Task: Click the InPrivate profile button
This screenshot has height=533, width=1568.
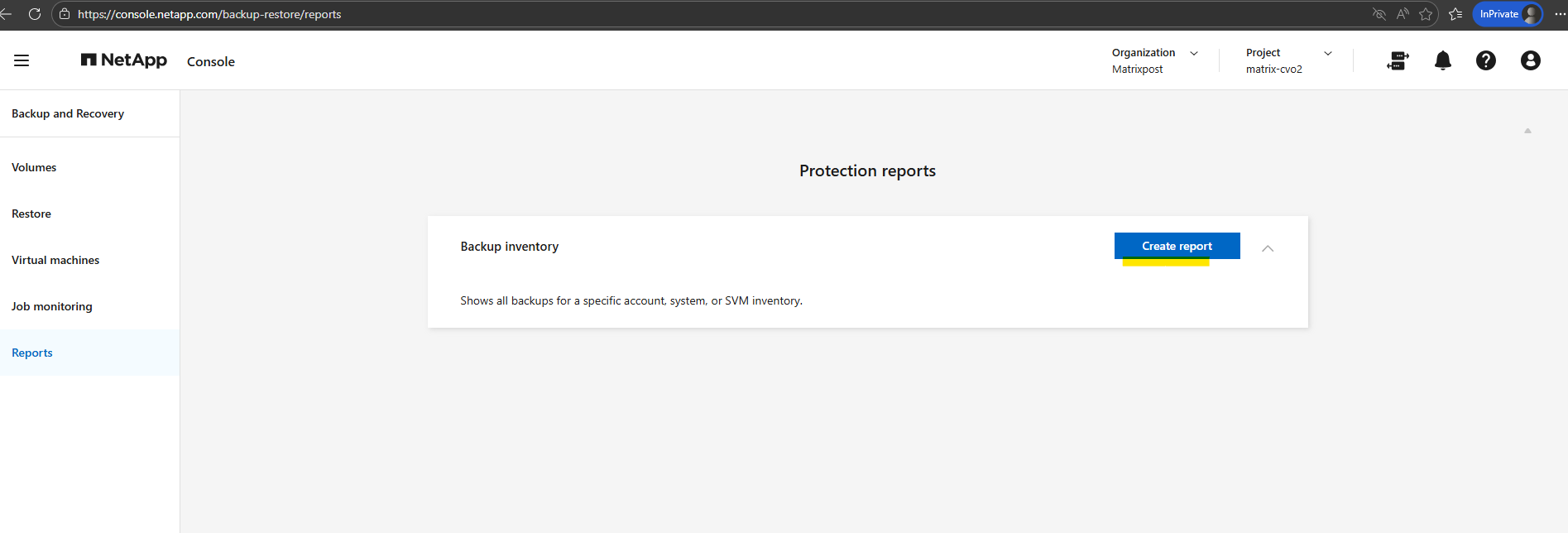Action: click(1508, 14)
